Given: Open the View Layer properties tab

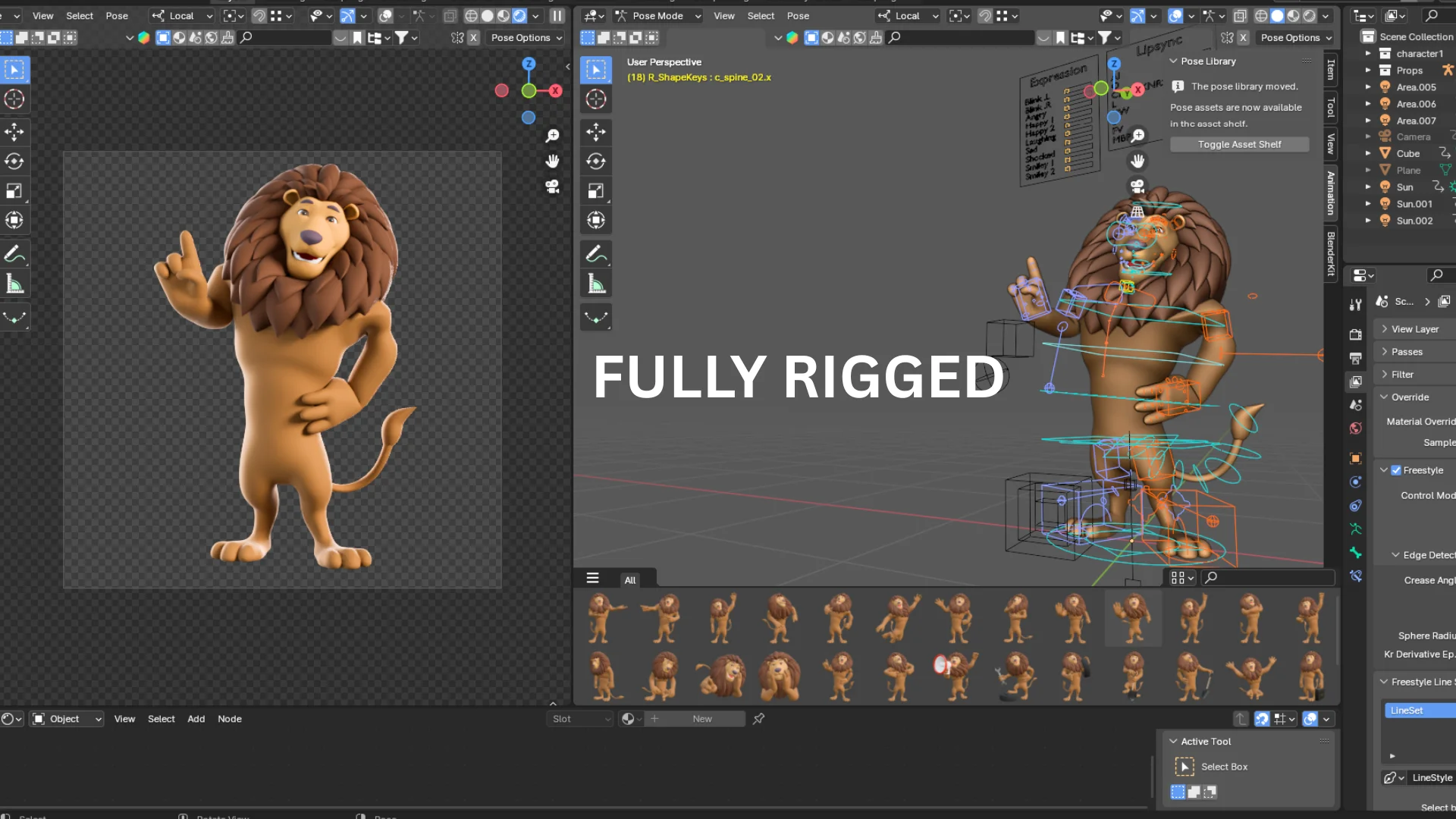Looking at the screenshot, I should tap(1356, 381).
